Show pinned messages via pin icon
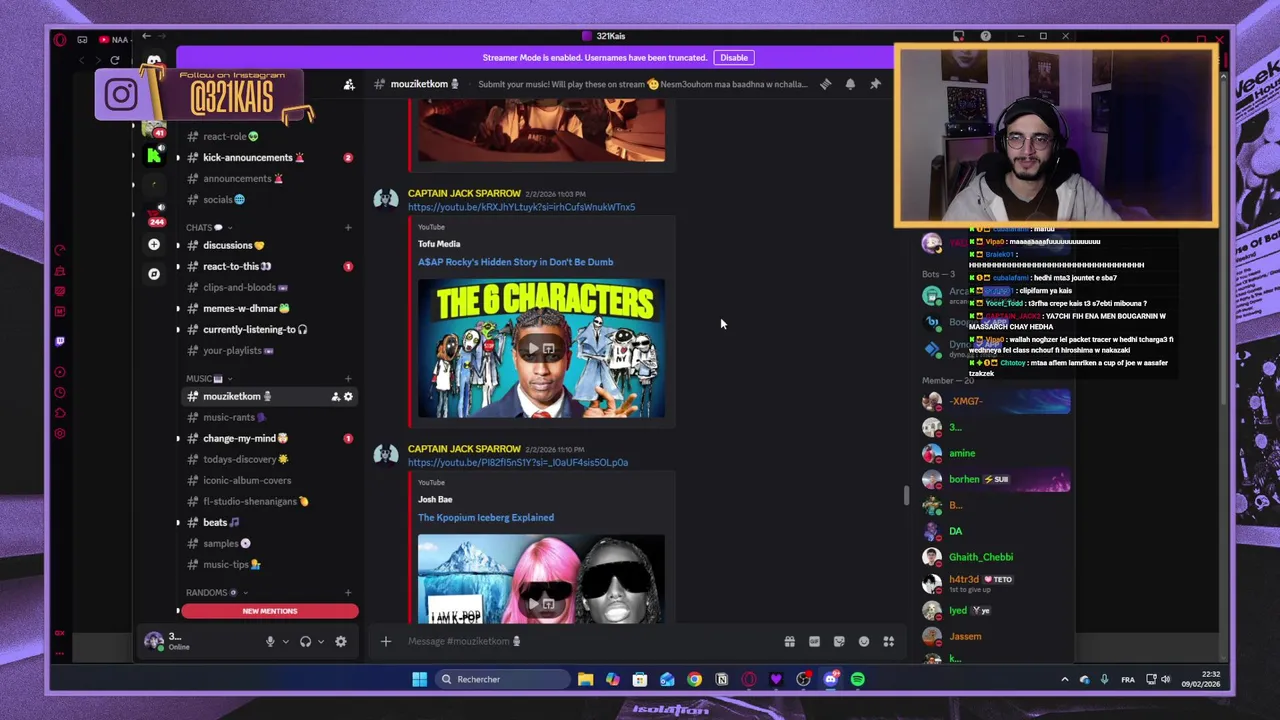This screenshot has width=1280, height=720. click(875, 85)
